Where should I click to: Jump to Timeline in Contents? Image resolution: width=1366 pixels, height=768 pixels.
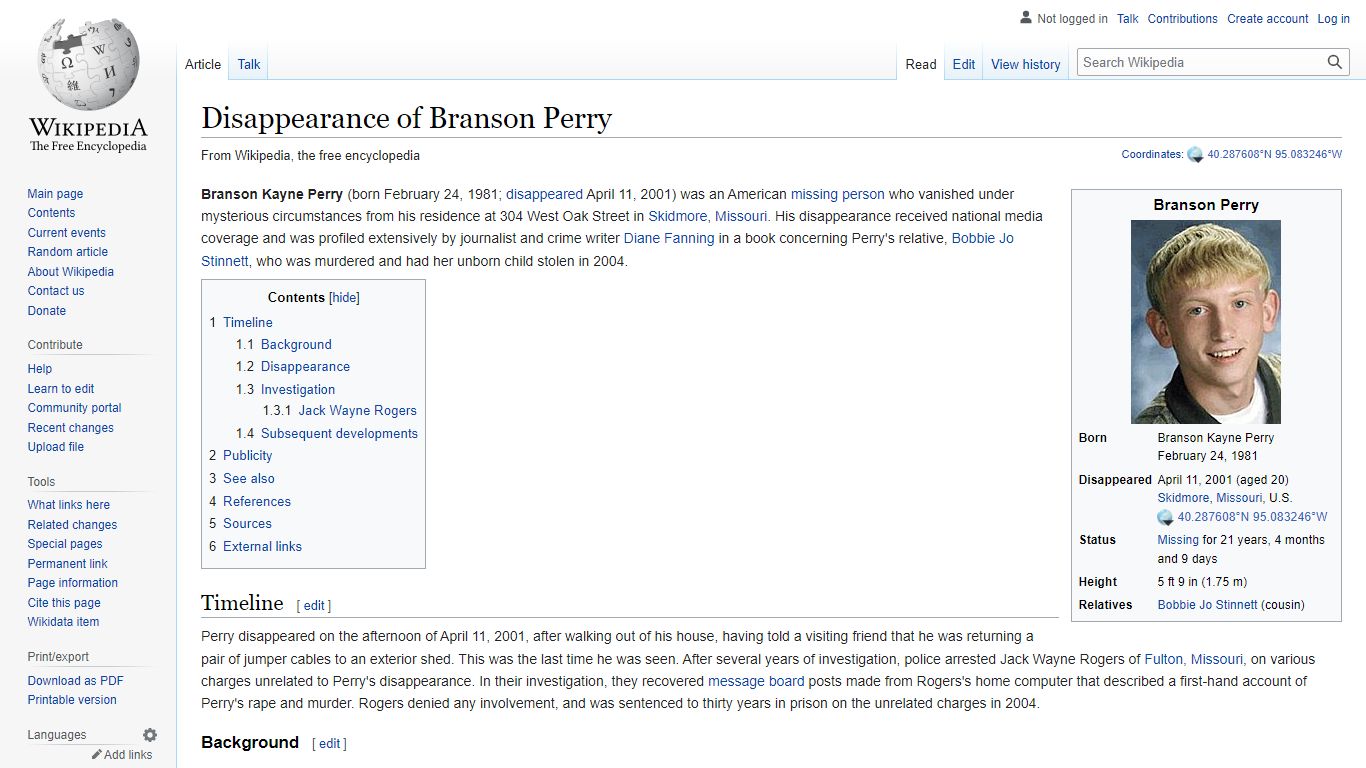pyautogui.click(x=248, y=322)
